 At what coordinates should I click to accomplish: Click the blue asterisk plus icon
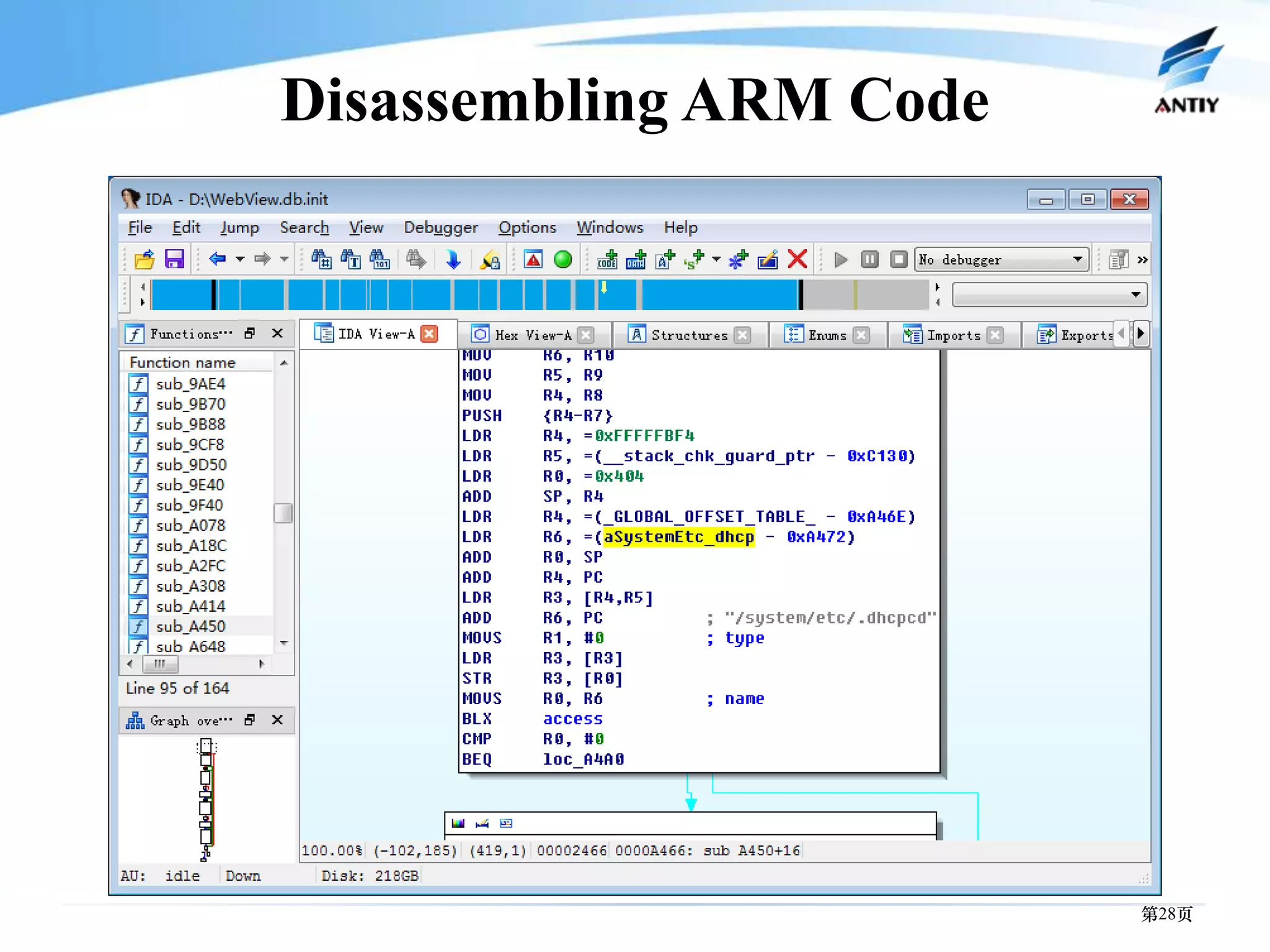[x=738, y=259]
